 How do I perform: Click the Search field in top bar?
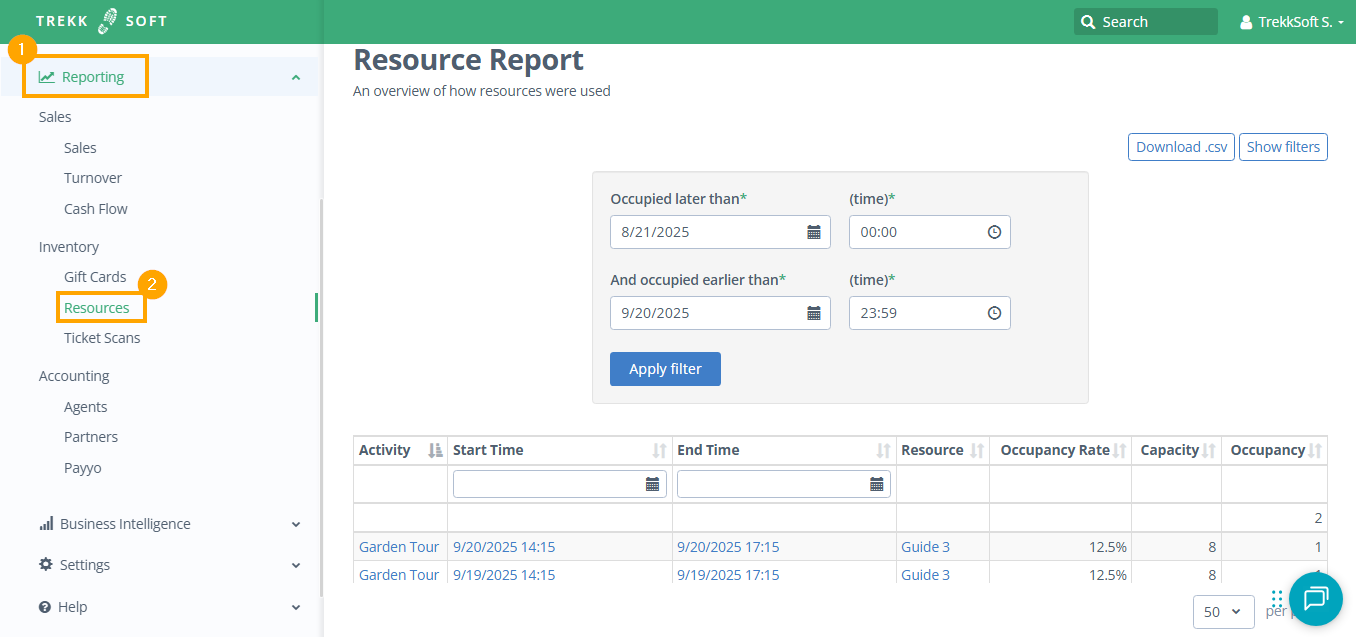click(1146, 22)
